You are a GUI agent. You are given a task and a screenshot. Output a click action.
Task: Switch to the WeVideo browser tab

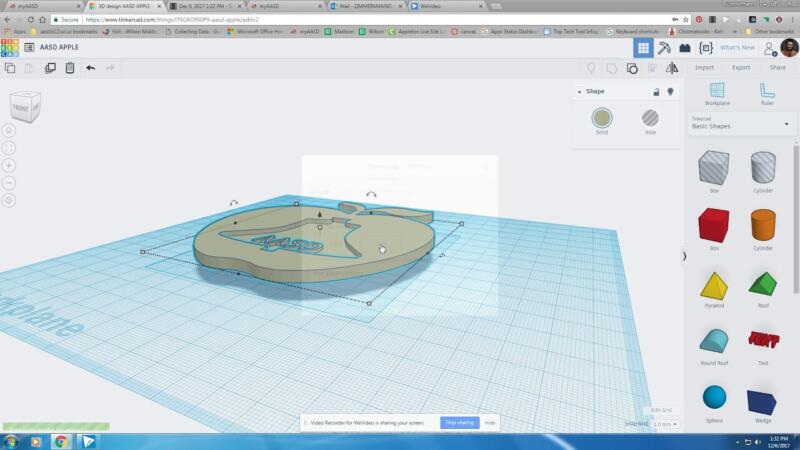pyautogui.click(x=430, y=6)
